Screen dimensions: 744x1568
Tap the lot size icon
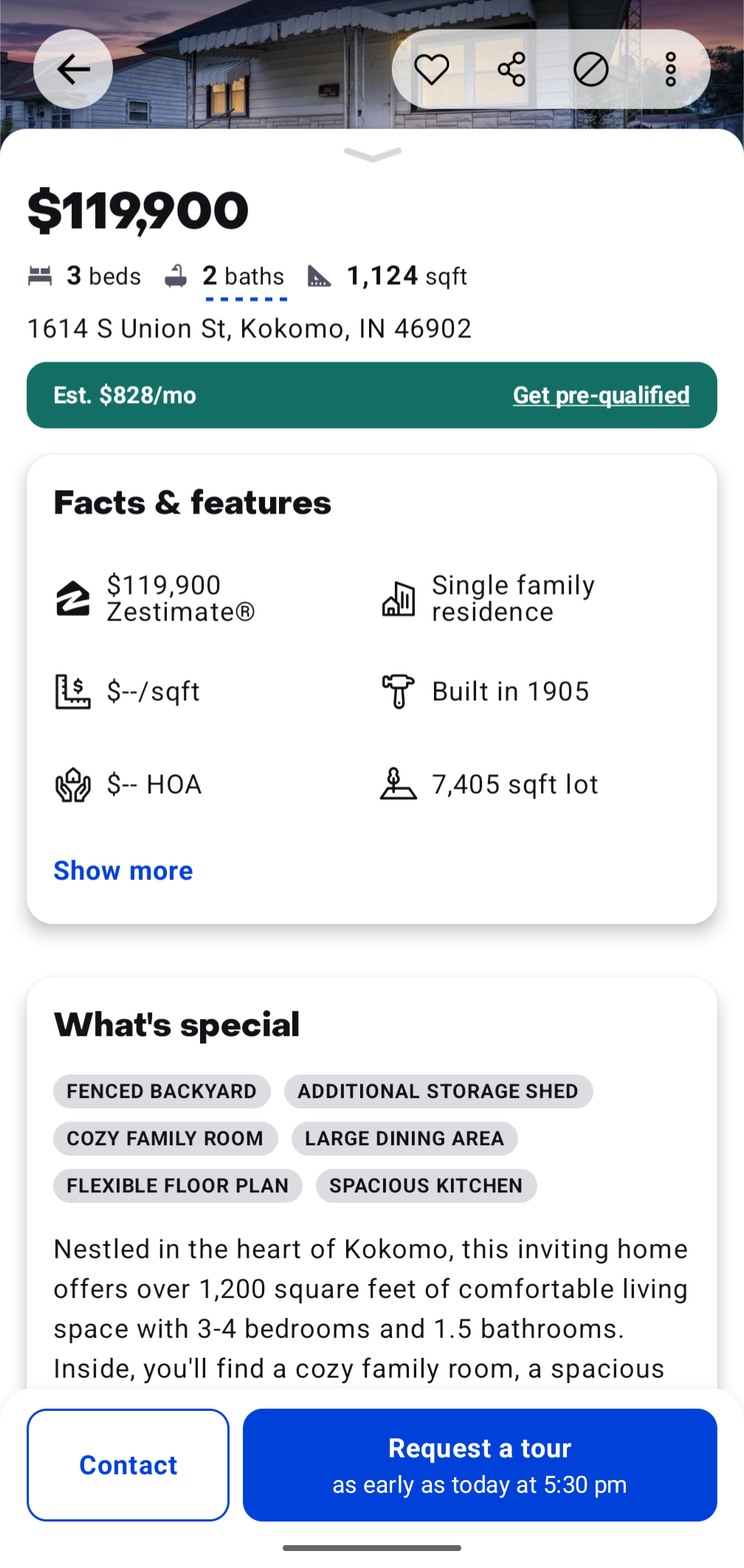click(398, 784)
